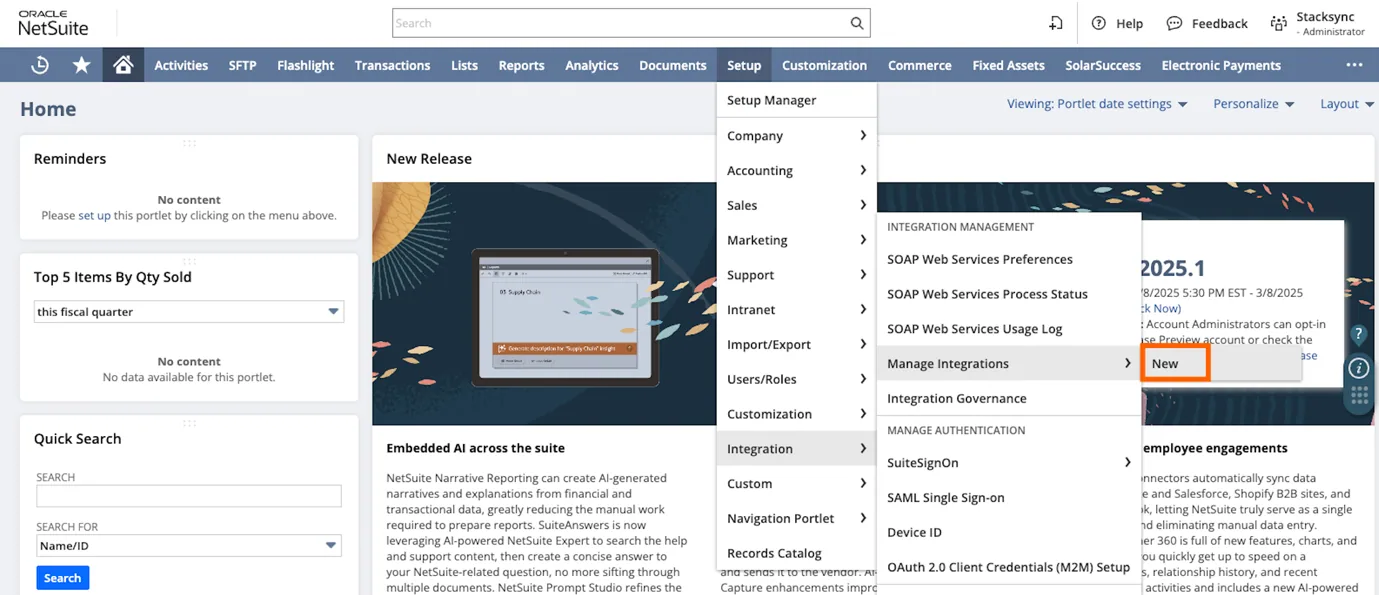Click the 'set up' link in Reminders
This screenshot has width=1379, height=595.
pos(94,215)
